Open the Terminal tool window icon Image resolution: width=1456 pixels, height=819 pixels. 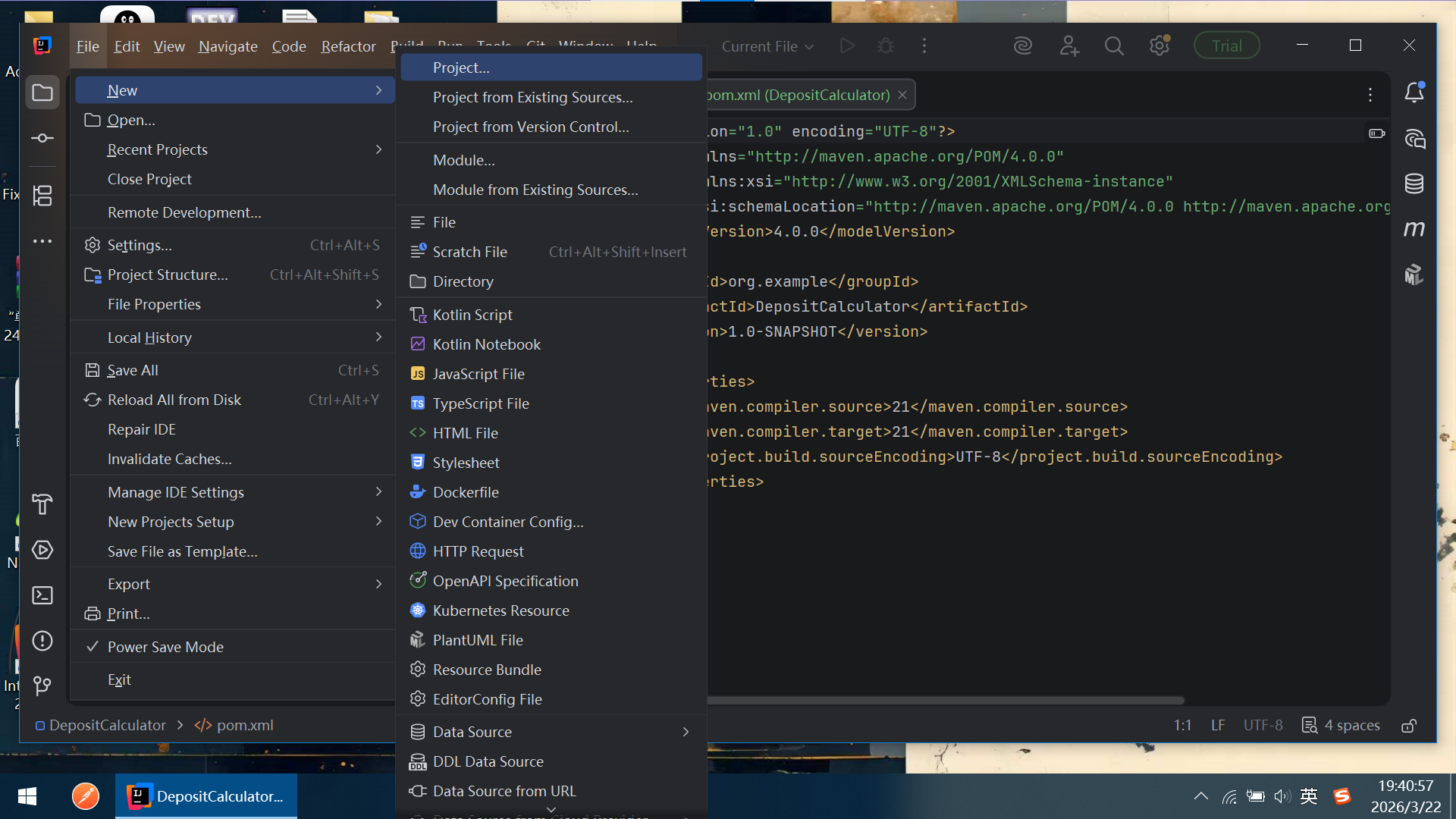[42, 595]
